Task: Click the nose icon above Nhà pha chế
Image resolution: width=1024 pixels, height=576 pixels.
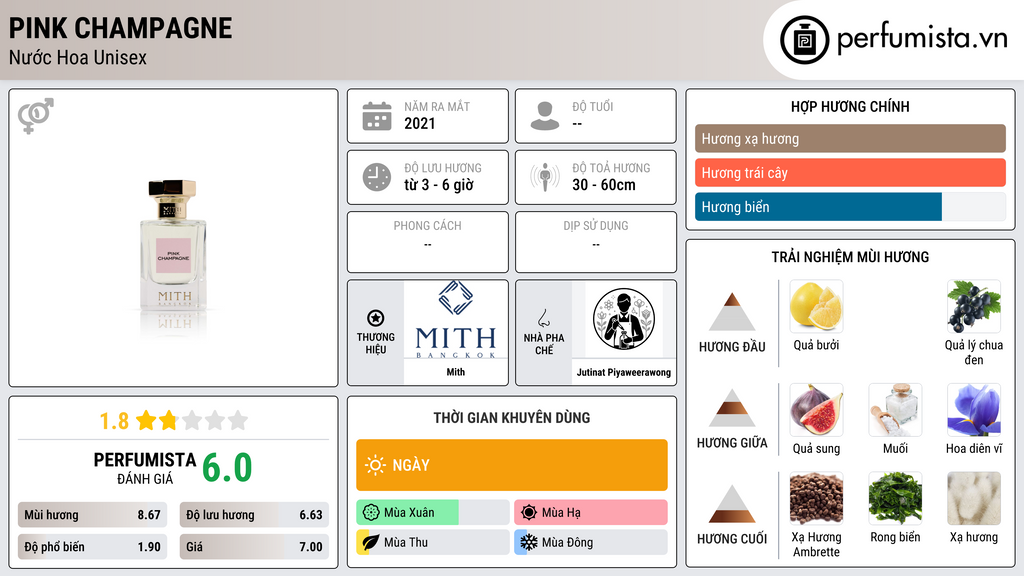Action: tap(543, 318)
